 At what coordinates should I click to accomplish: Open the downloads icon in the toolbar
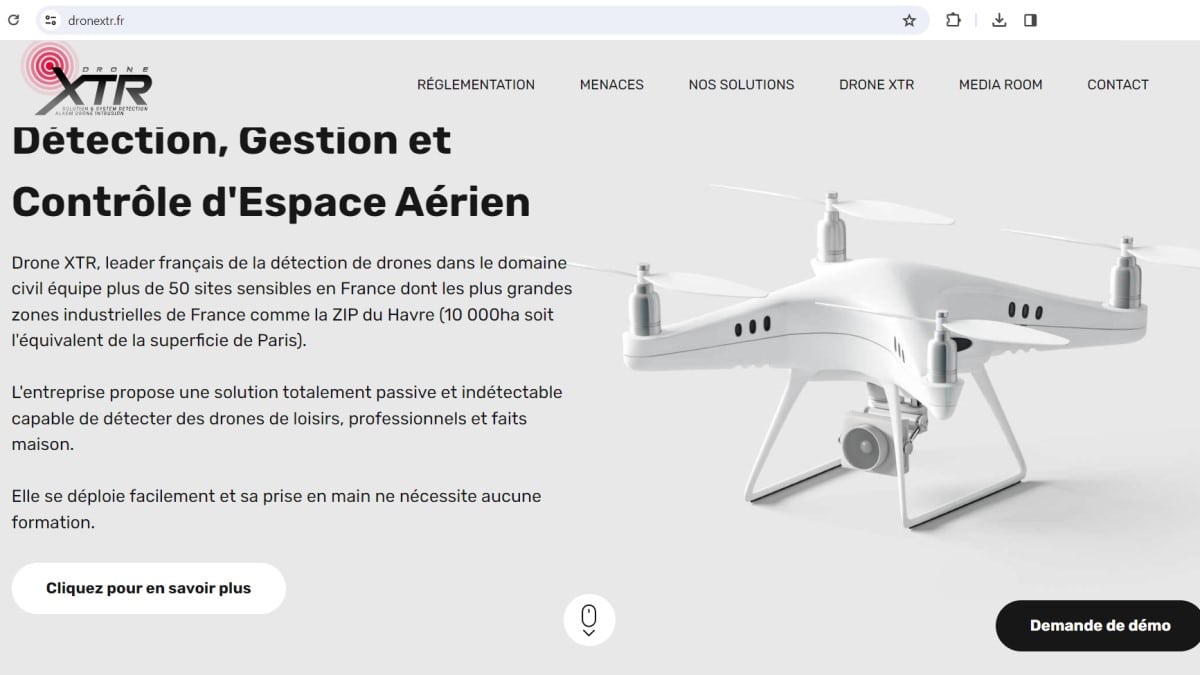click(x=999, y=20)
